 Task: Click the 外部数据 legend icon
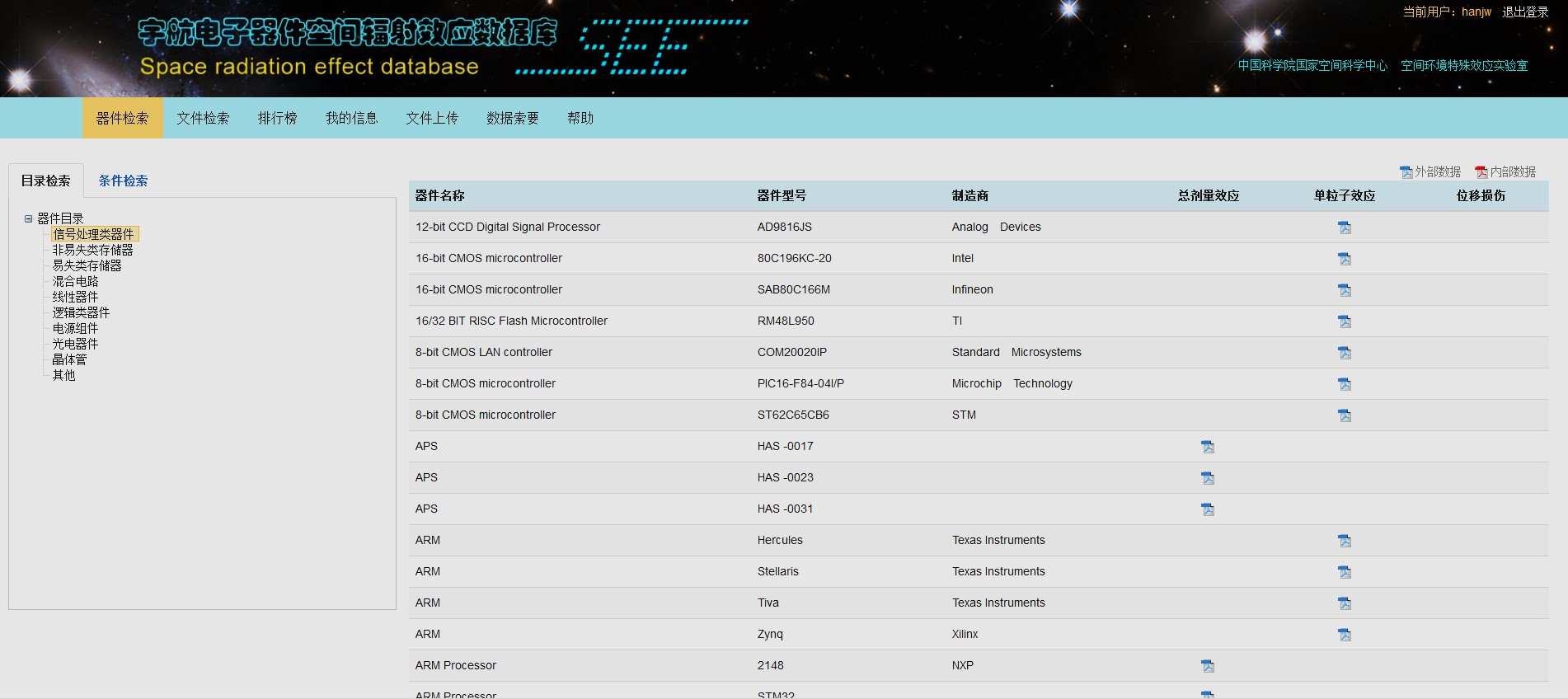1406,172
